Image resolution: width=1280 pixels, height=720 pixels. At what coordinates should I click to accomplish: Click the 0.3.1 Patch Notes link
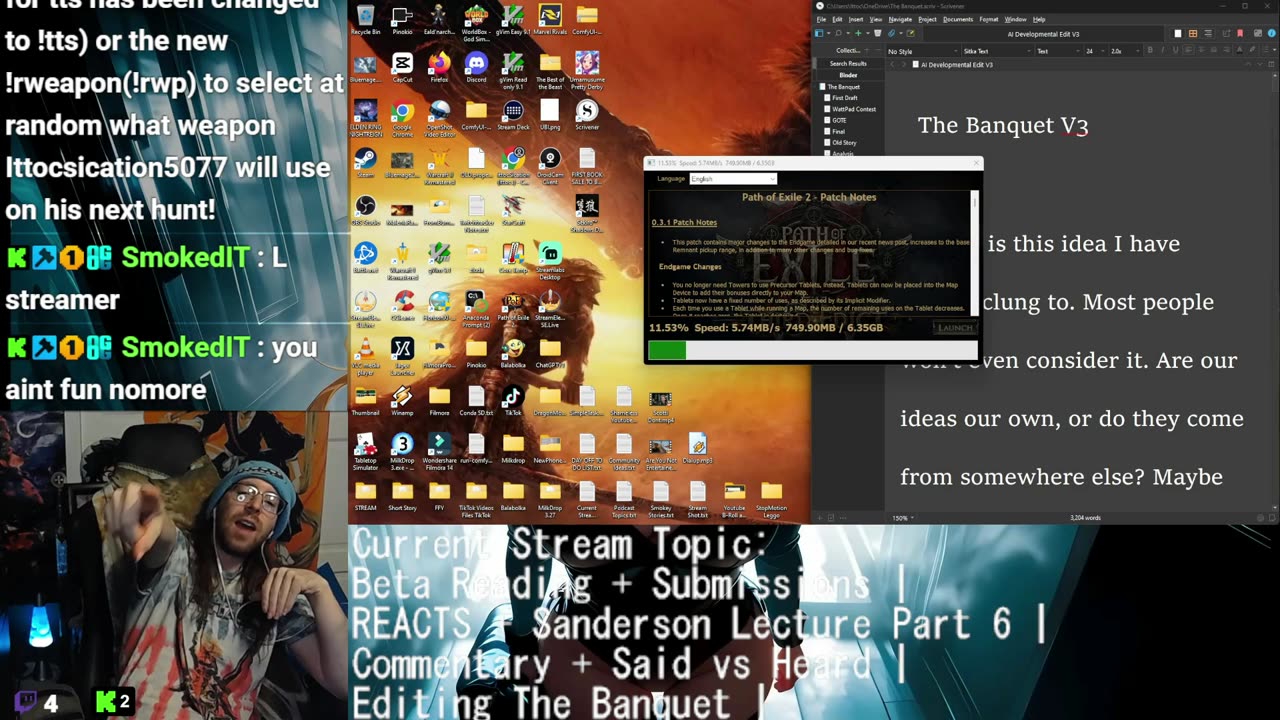[x=684, y=222]
